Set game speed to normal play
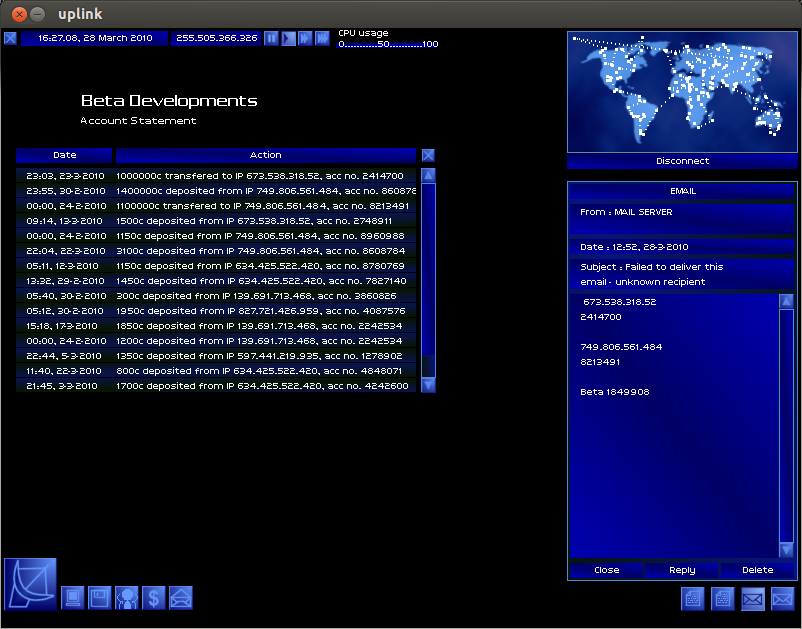 (x=288, y=38)
